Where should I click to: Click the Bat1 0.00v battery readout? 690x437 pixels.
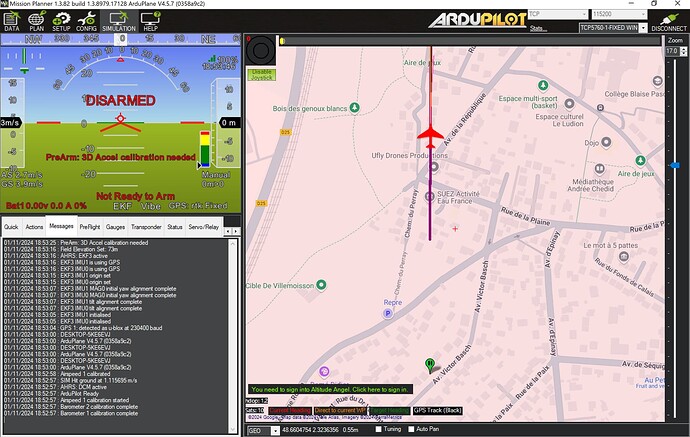46,206
